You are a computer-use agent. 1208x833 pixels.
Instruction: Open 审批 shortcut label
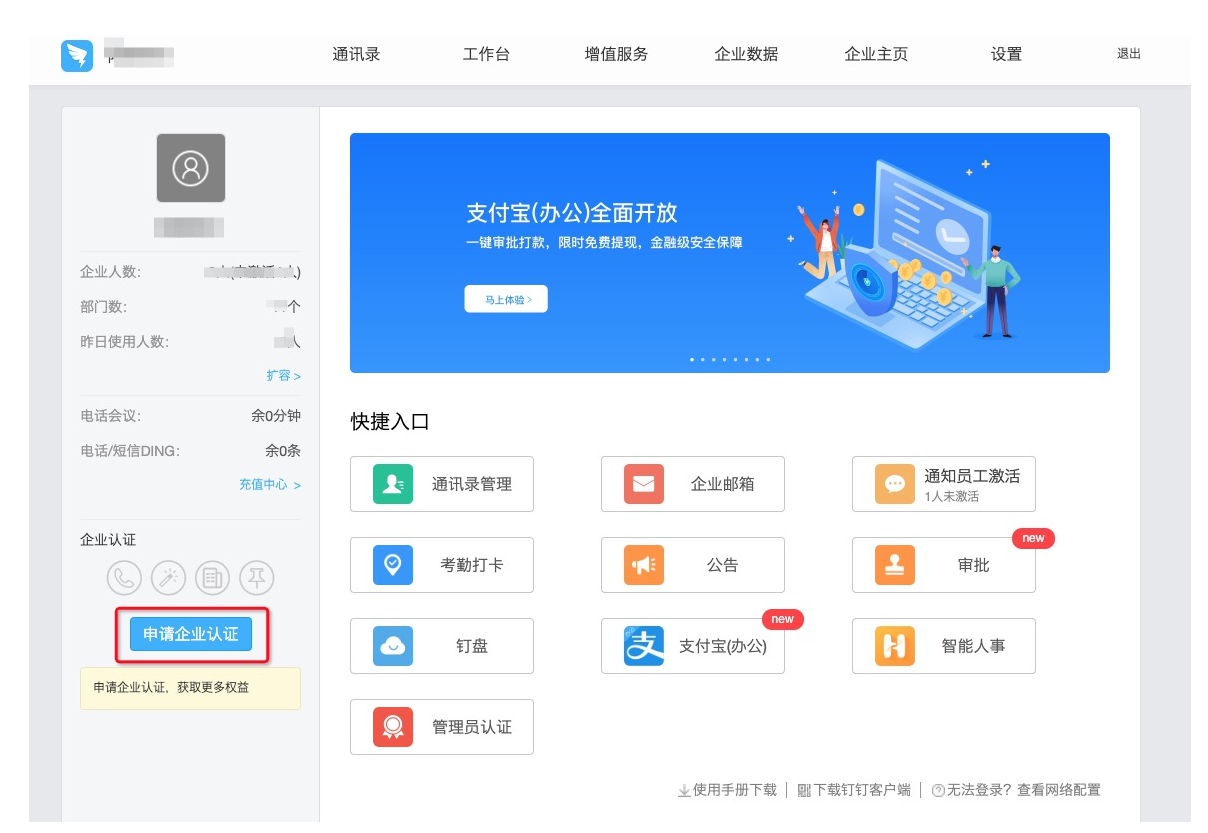click(x=973, y=565)
